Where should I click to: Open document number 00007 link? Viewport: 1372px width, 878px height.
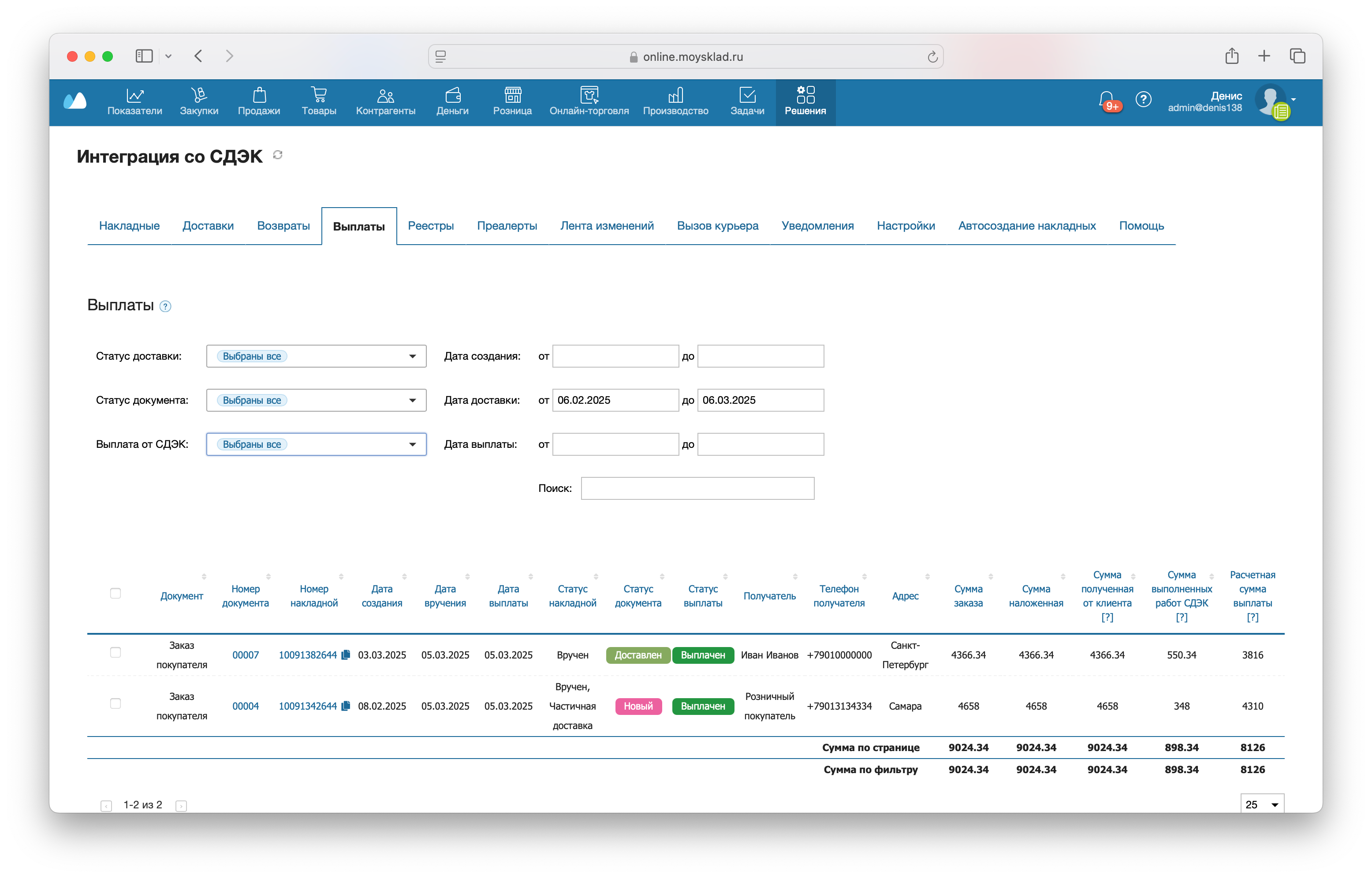tap(245, 655)
